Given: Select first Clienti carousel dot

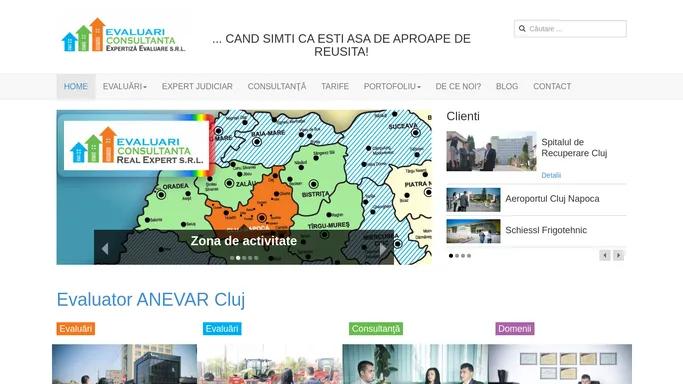Looking at the screenshot, I should pos(451,256).
